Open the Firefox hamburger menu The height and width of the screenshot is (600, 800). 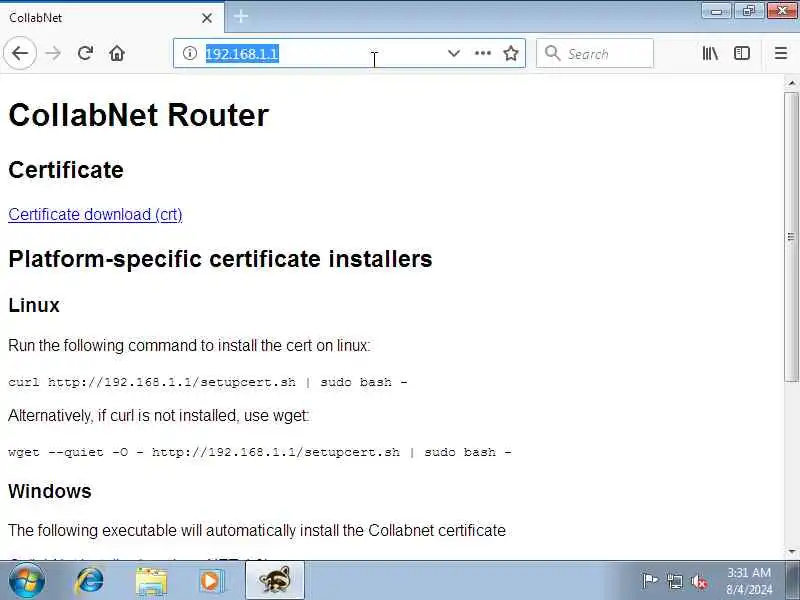click(x=781, y=53)
